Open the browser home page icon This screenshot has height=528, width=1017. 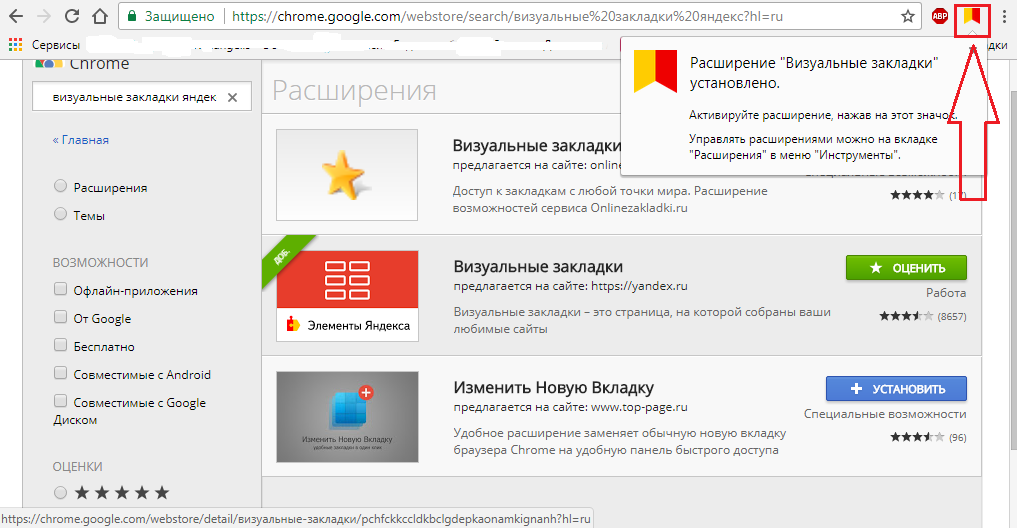coord(99,16)
